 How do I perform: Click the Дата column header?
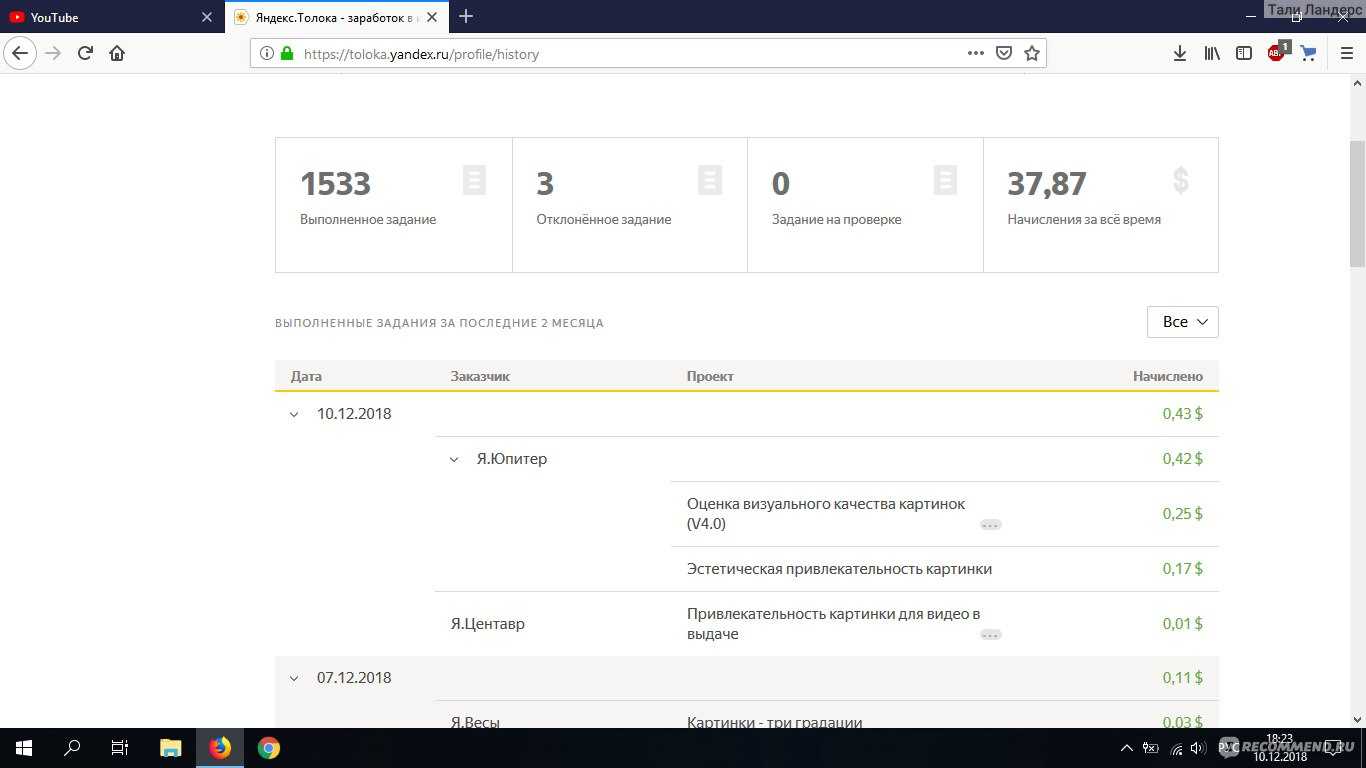pyautogui.click(x=306, y=376)
